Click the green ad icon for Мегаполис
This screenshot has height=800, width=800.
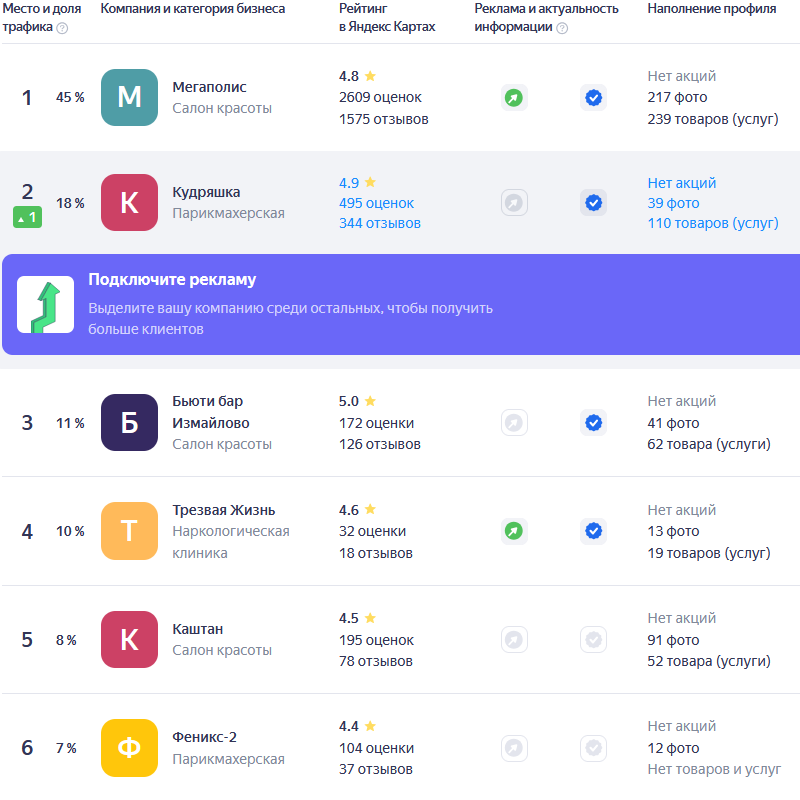(x=513, y=98)
